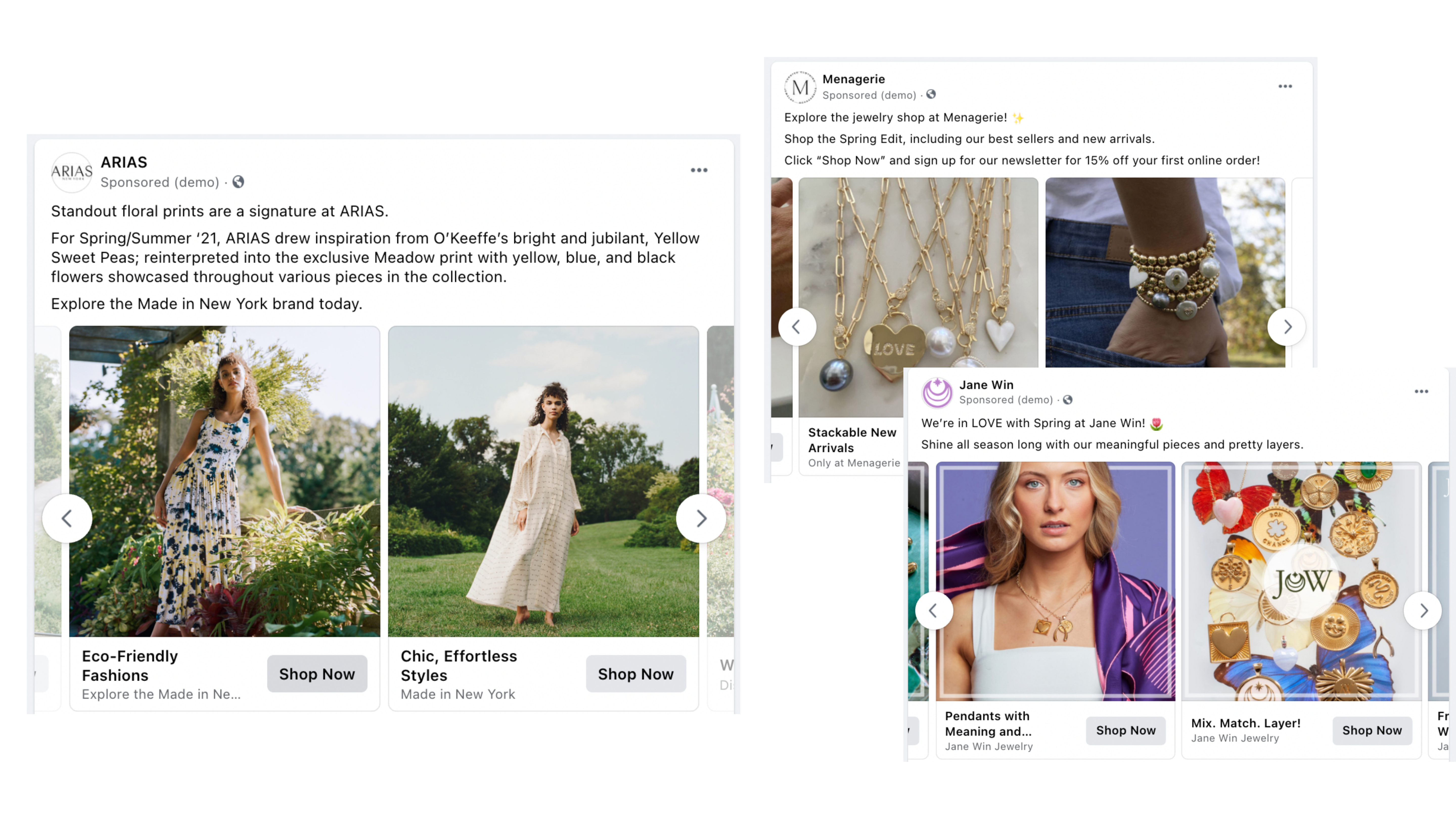Click the Chic, Effortless Styles headline

point(459,666)
